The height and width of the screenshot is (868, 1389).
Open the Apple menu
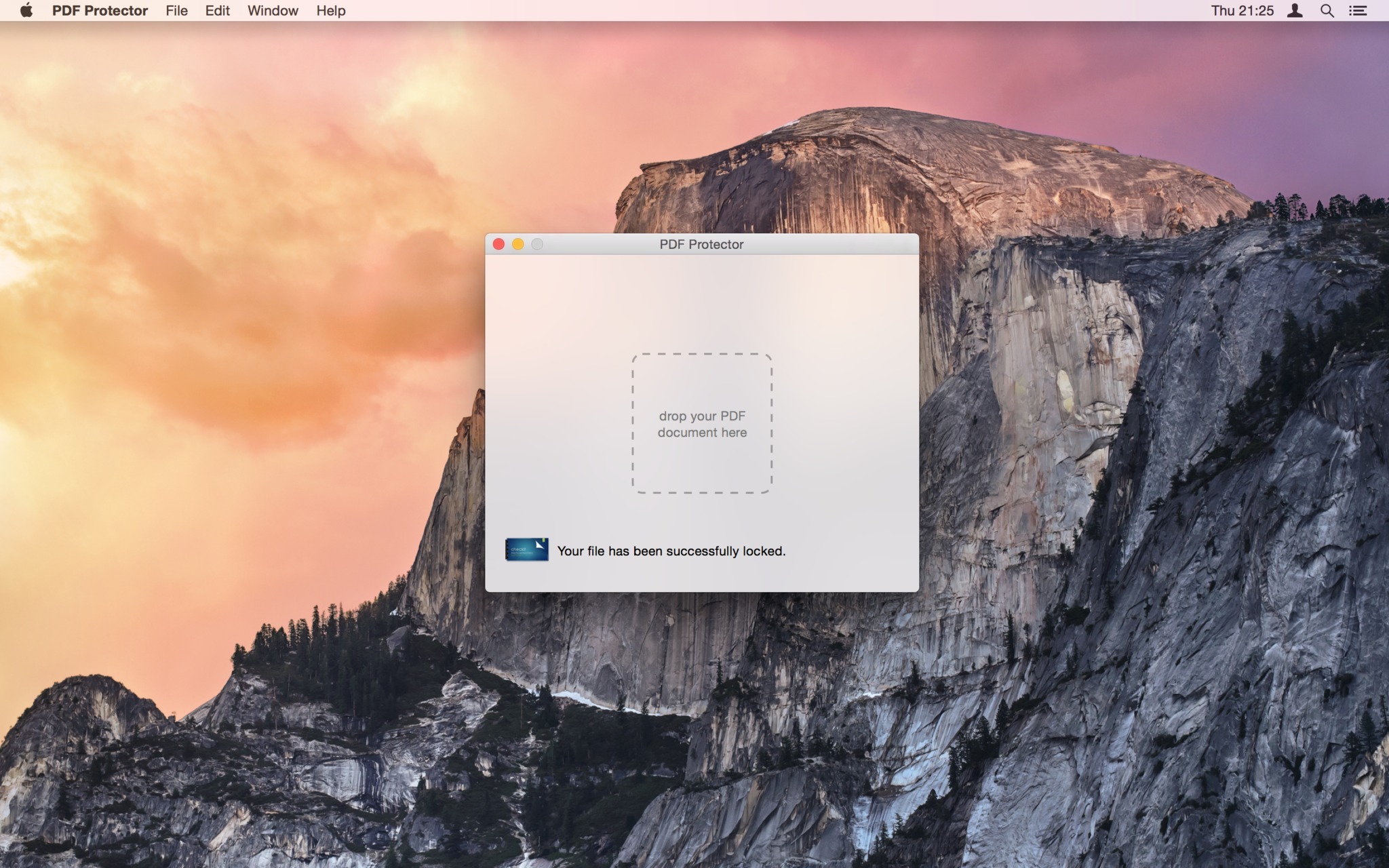[x=27, y=11]
